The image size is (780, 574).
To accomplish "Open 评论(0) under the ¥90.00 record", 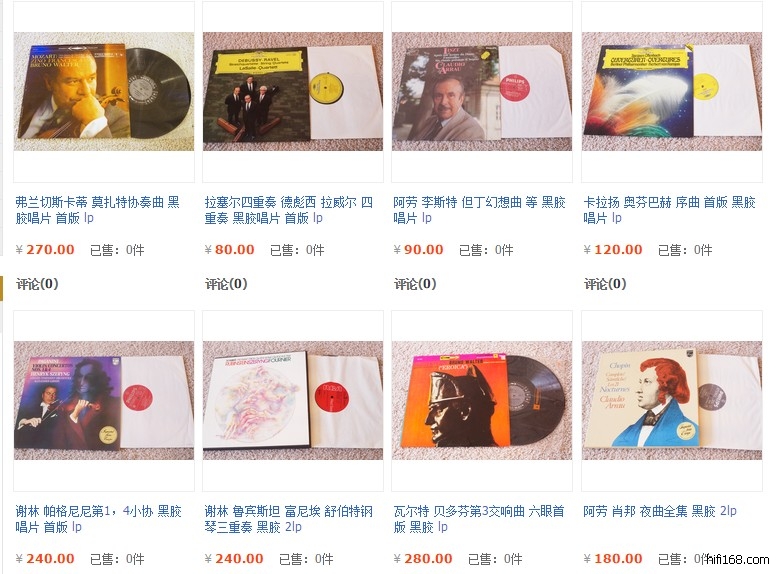I will [415, 284].
